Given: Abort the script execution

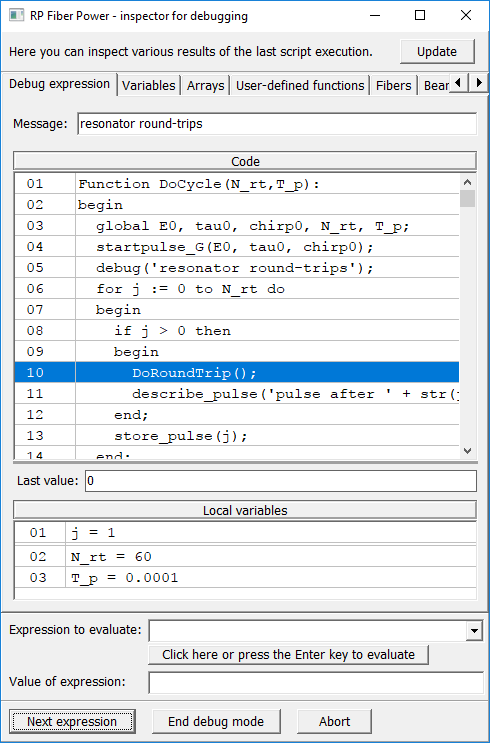Looking at the screenshot, I should point(335,721).
